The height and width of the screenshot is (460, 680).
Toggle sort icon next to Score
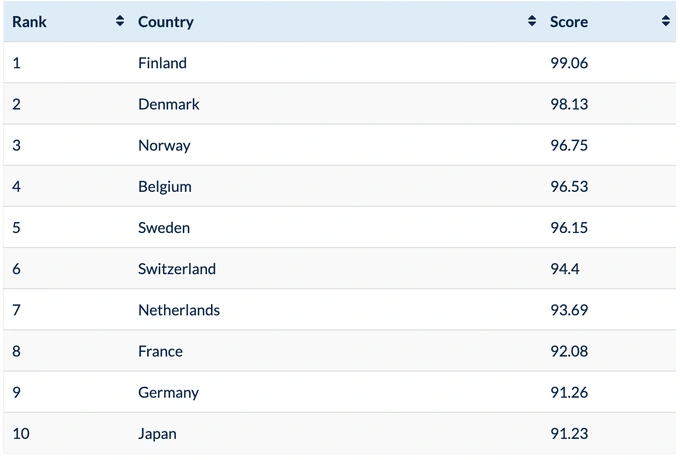point(666,21)
